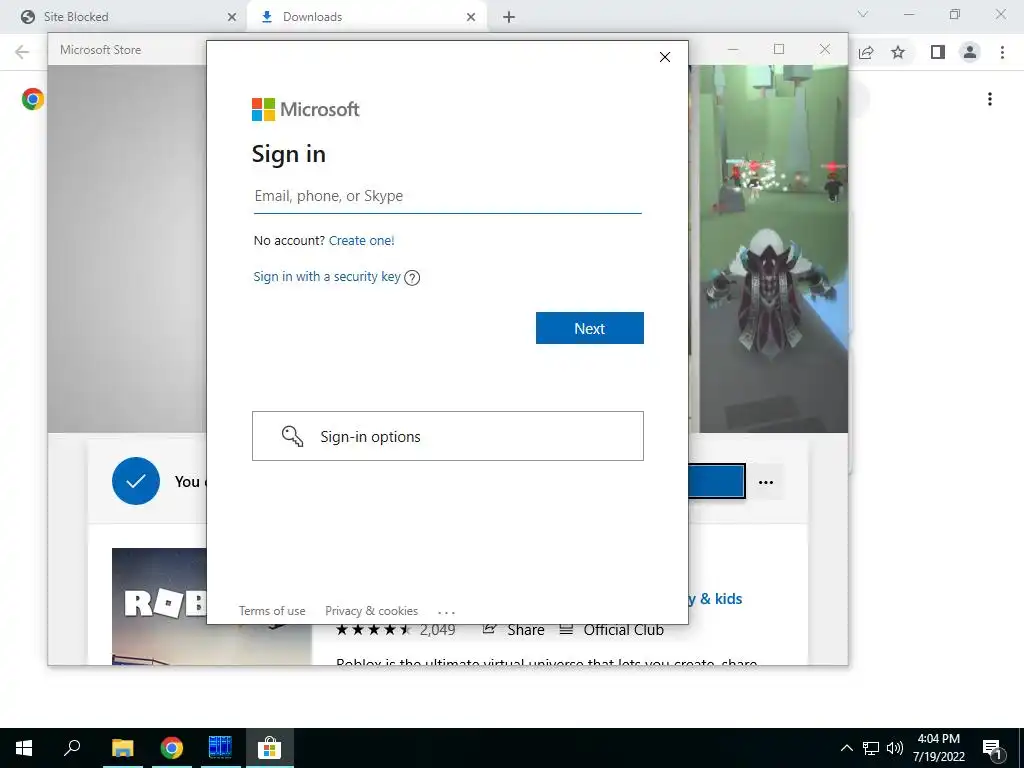Click the Roblox logo artwork thumbnail
This screenshot has width=1024, height=768.
tap(159, 605)
